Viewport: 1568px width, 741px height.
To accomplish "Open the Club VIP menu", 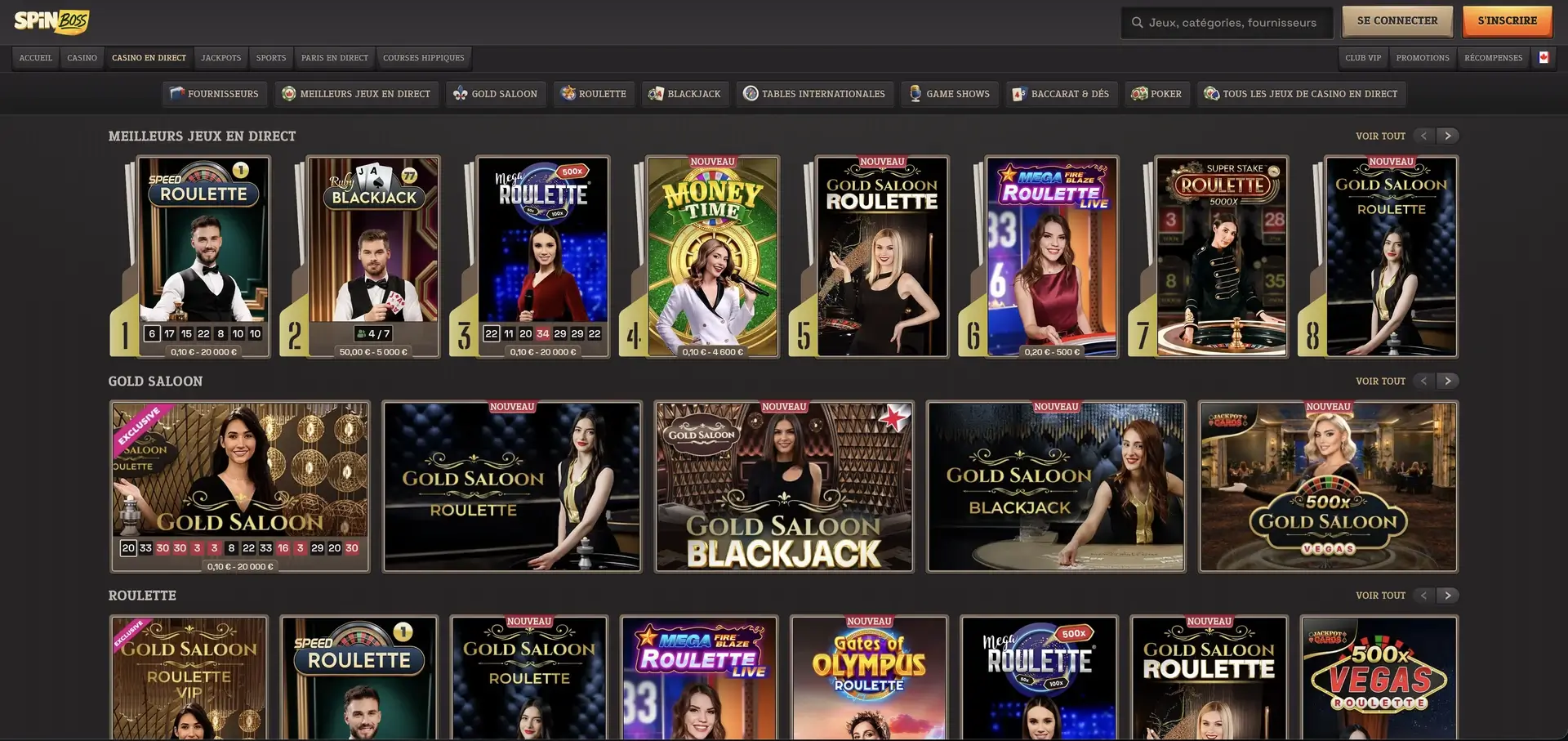I will tap(1363, 58).
